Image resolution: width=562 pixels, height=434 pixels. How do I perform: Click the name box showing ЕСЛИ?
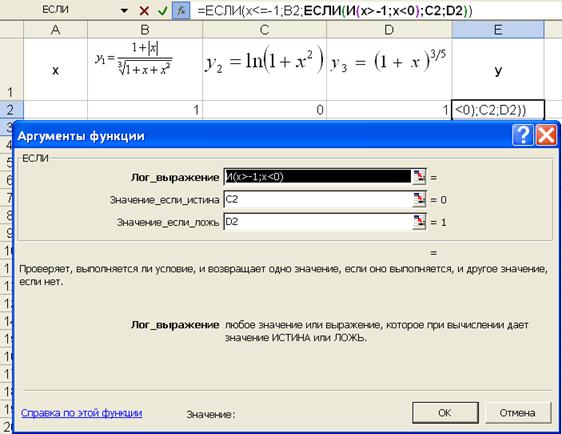(56, 10)
